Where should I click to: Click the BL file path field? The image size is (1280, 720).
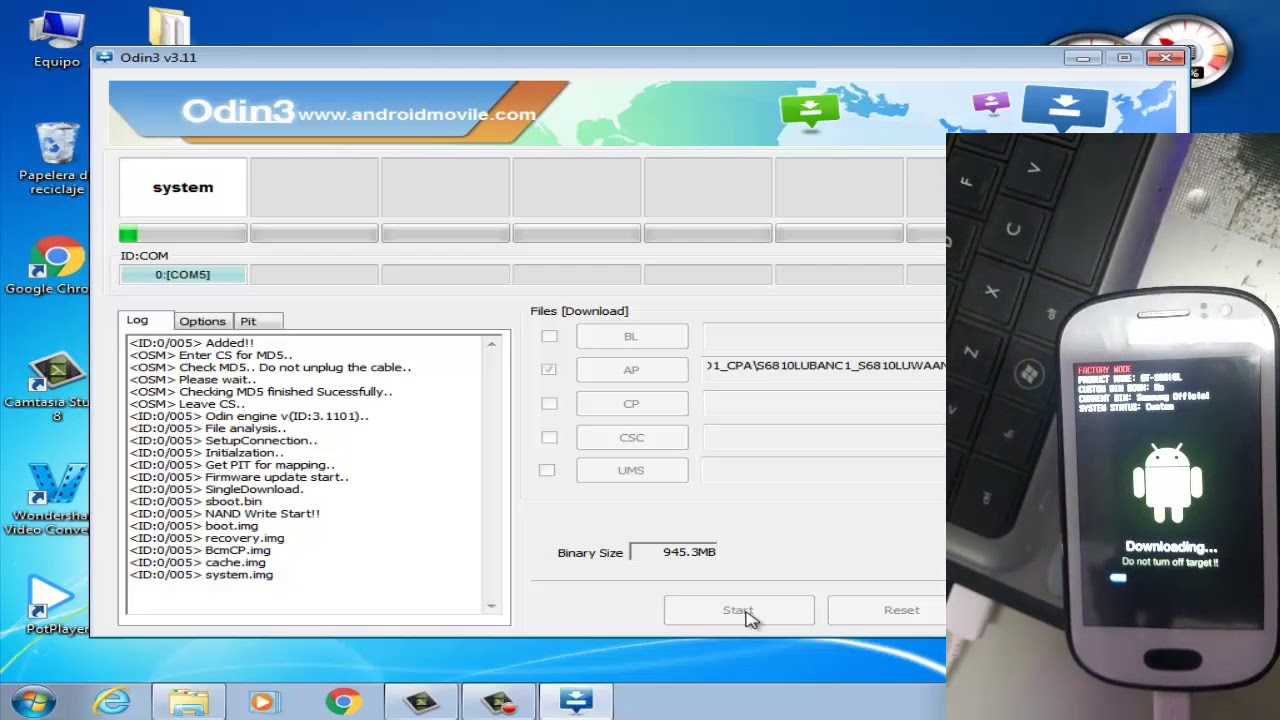click(x=824, y=334)
